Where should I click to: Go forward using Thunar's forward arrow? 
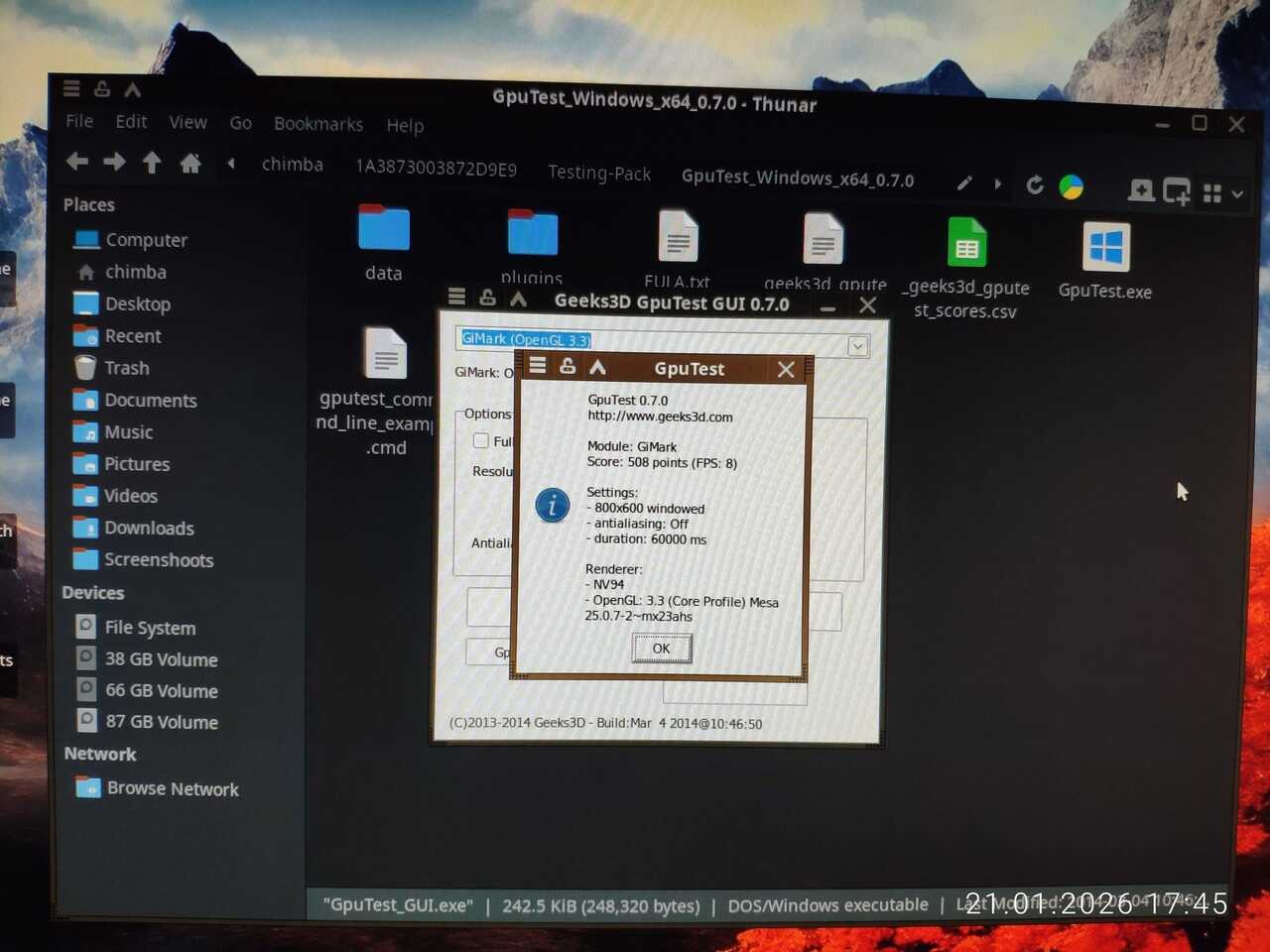114,162
